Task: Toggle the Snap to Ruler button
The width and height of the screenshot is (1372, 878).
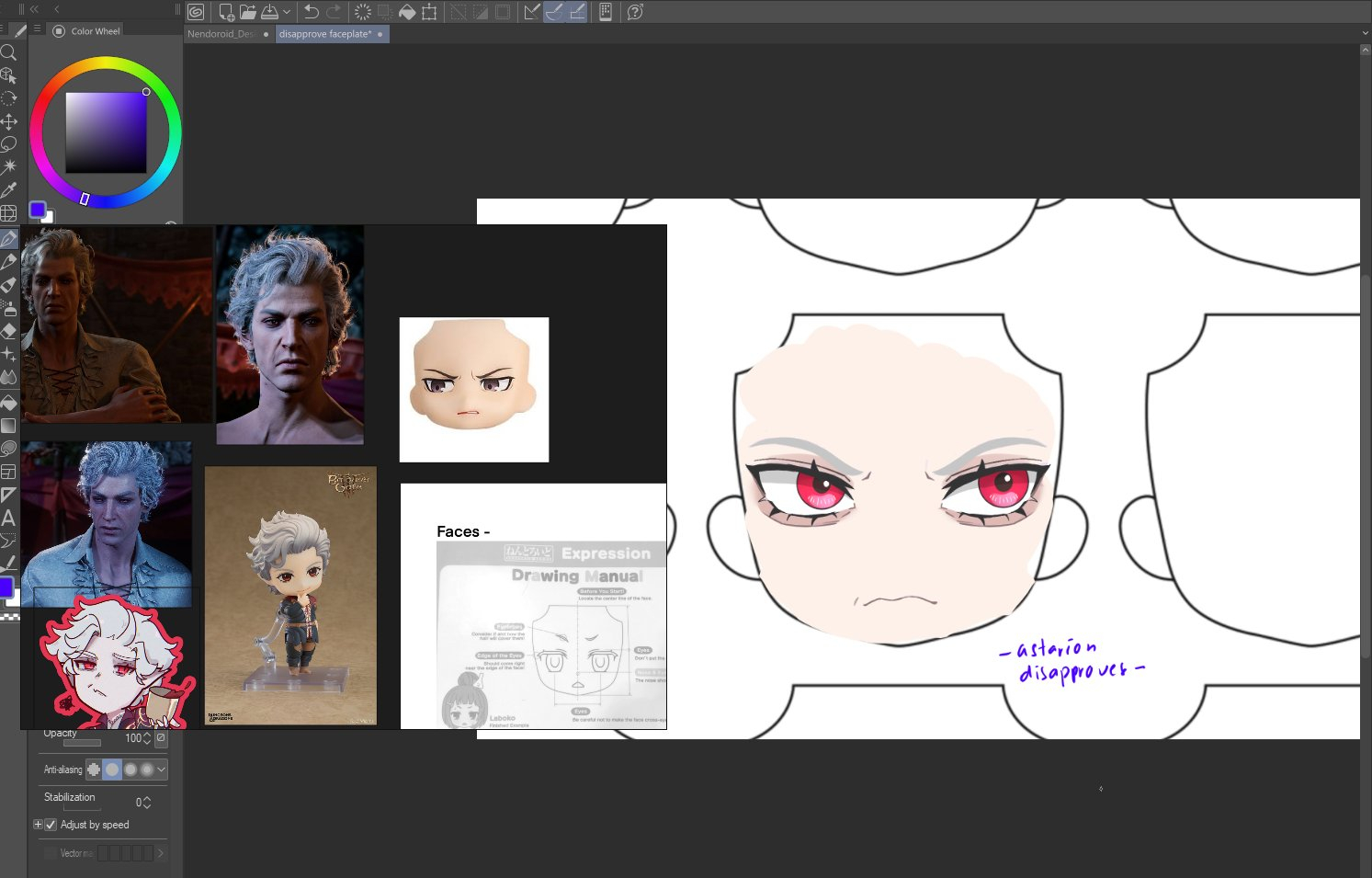Action: click(x=532, y=12)
